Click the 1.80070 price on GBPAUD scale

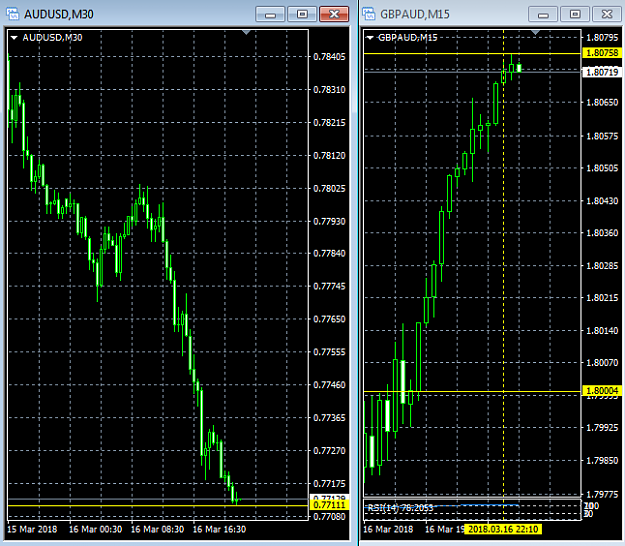point(602,363)
